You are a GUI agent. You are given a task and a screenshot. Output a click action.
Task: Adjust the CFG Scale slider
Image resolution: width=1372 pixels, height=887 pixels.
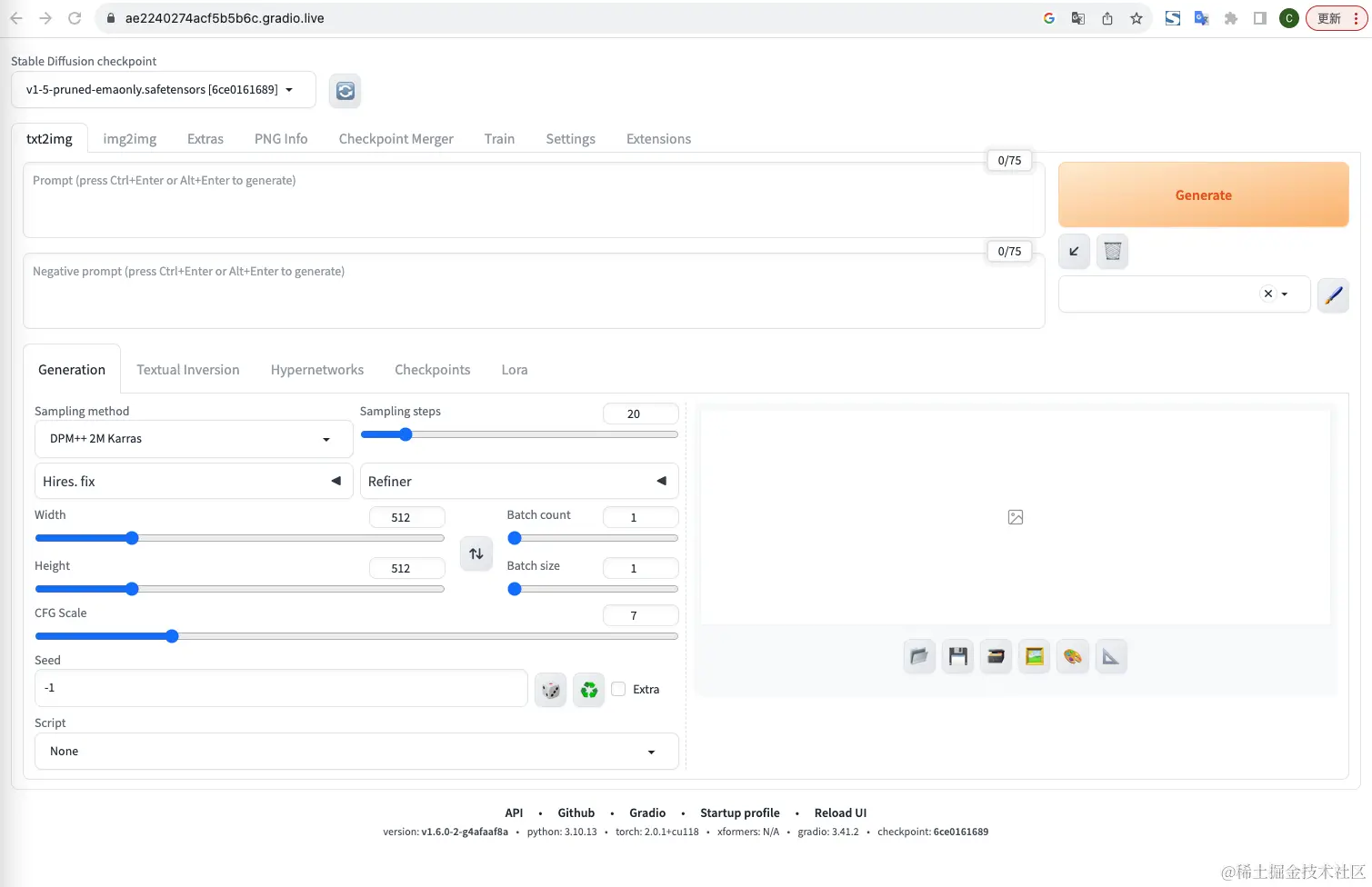pos(356,636)
